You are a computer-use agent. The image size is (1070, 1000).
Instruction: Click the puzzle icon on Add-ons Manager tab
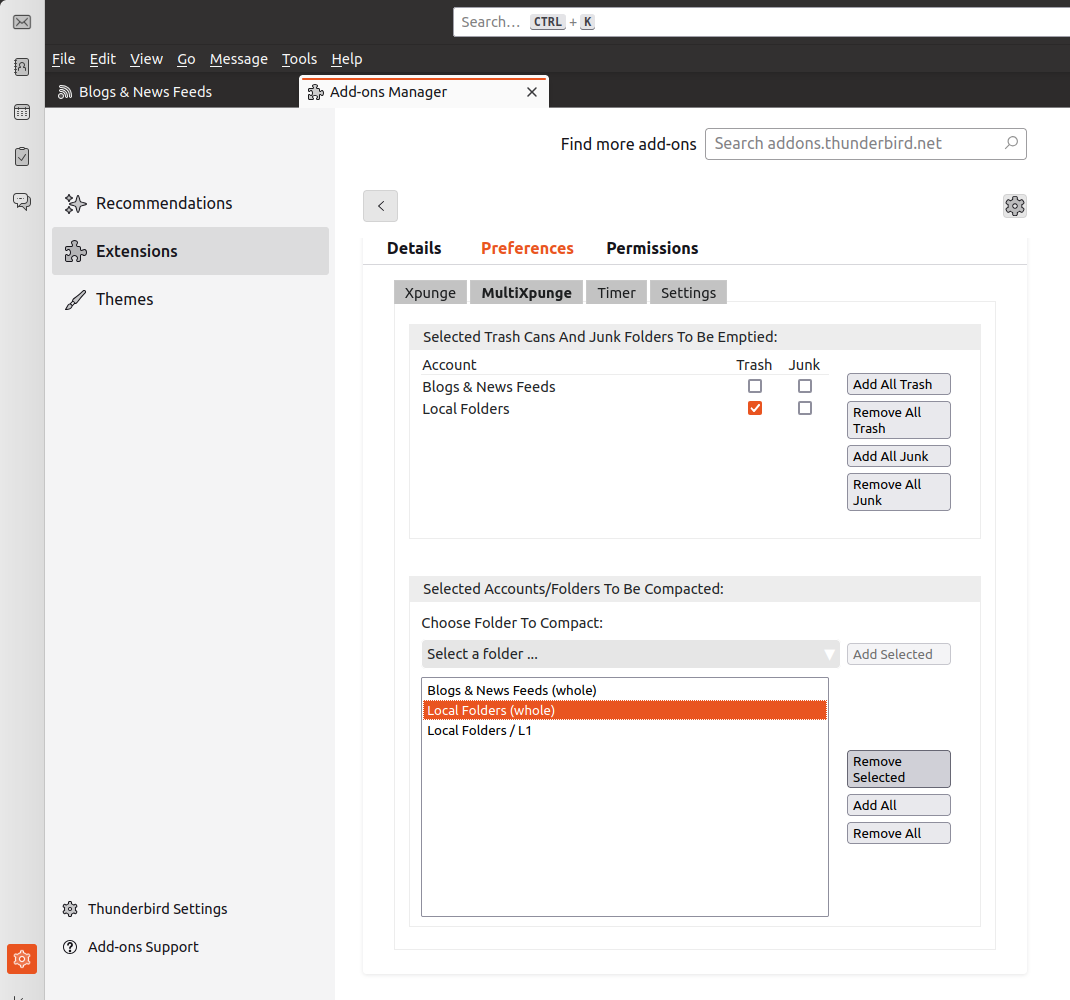click(315, 91)
